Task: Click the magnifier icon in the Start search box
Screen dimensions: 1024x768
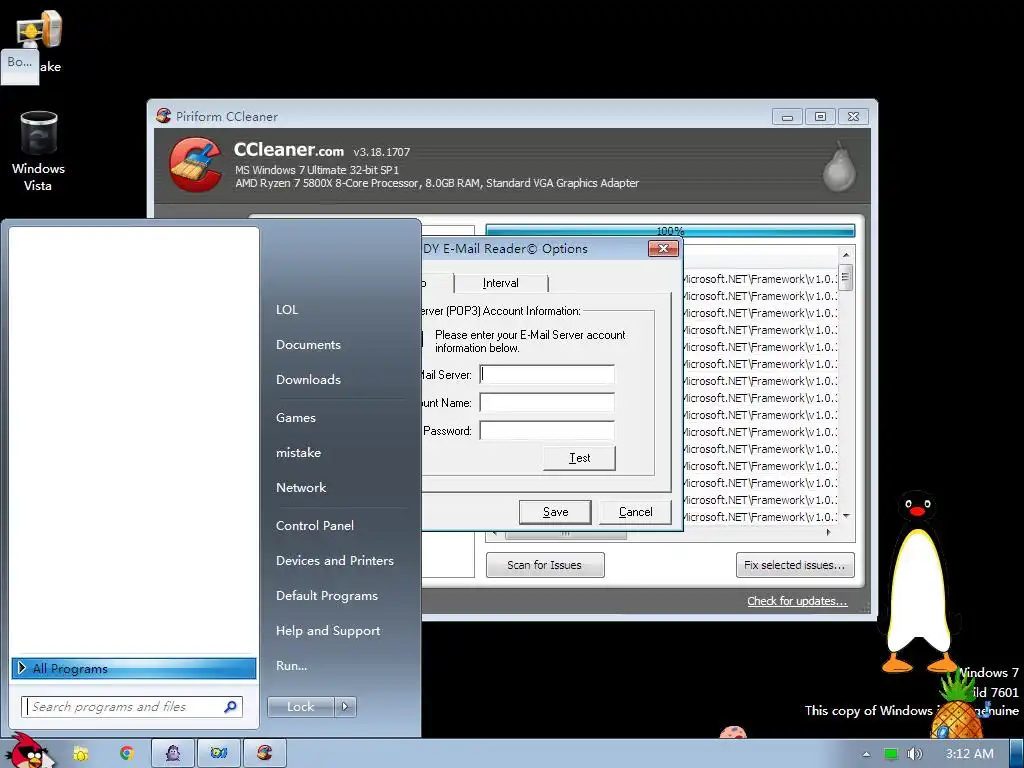Action: (230, 707)
